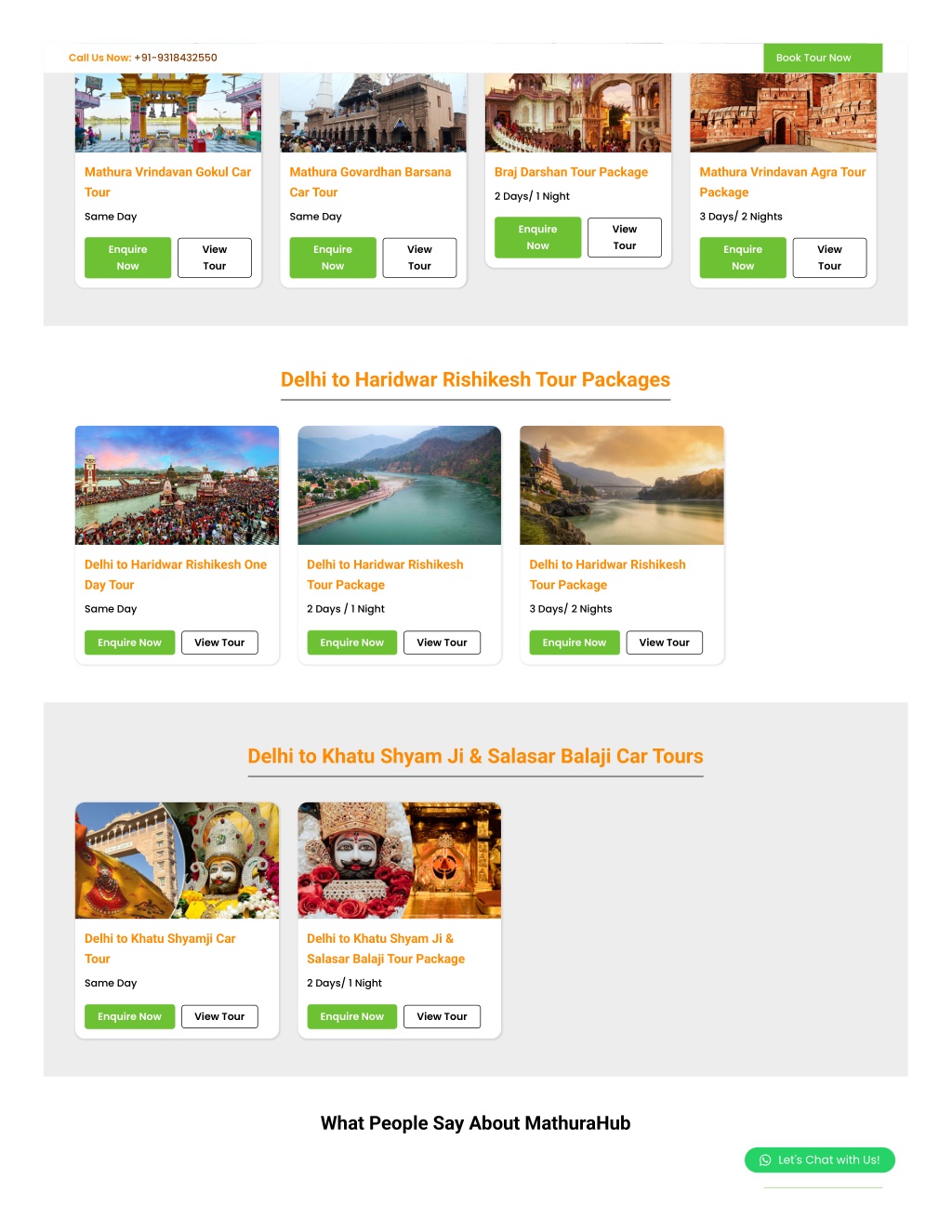Open Mathura Govardhan Barsana Car Tour link
952x1232 pixels.
click(x=370, y=182)
